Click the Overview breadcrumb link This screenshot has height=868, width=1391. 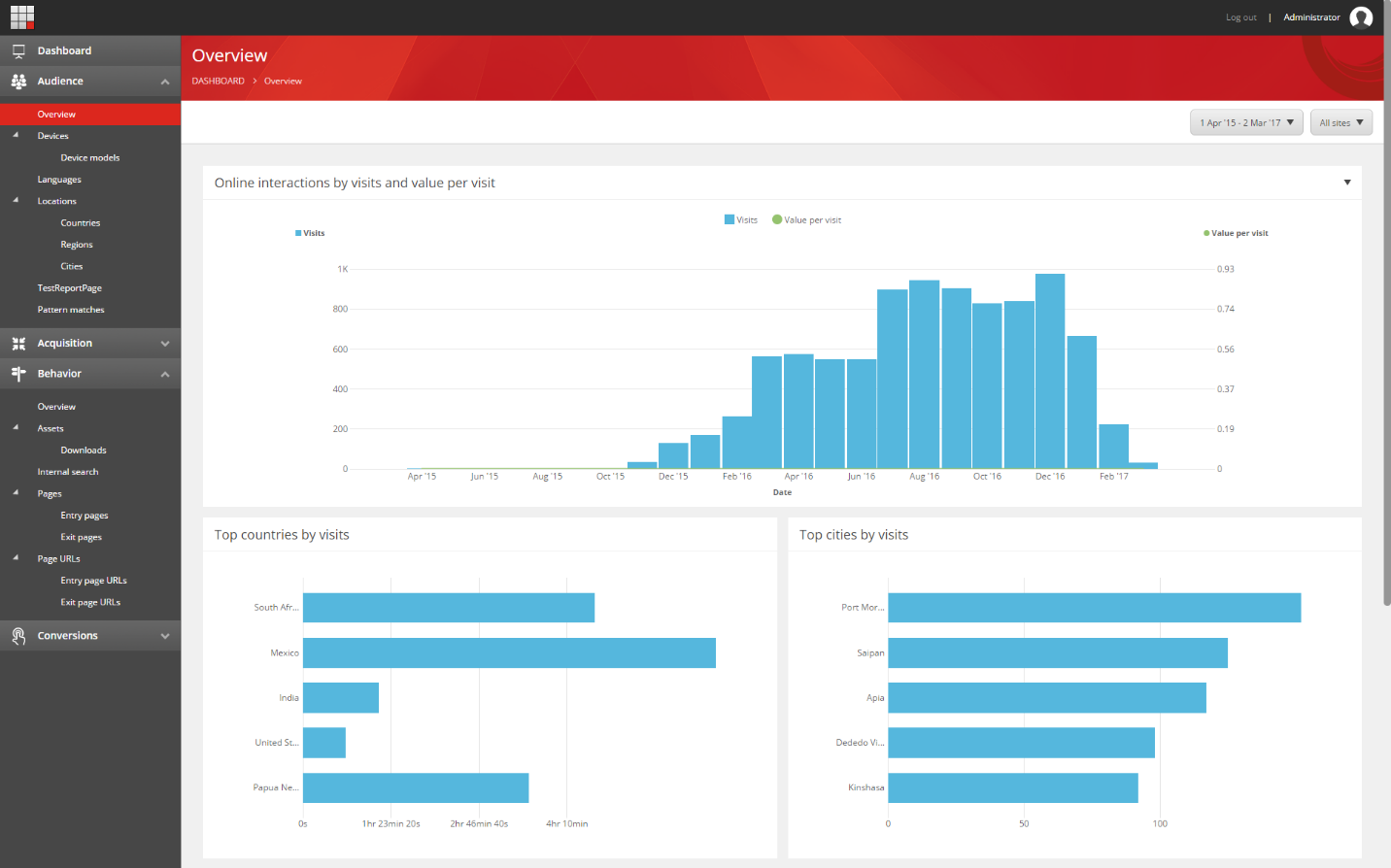(283, 81)
